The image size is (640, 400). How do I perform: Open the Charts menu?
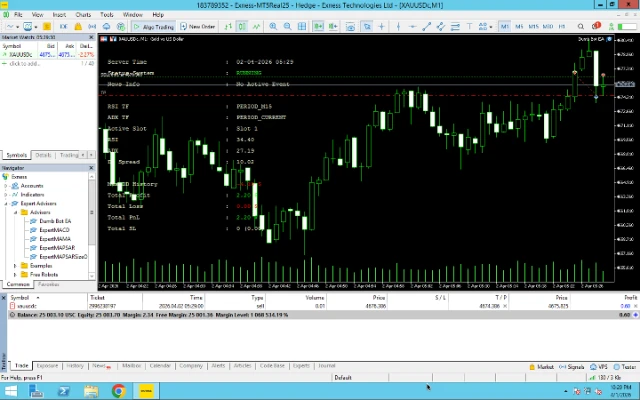point(83,15)
